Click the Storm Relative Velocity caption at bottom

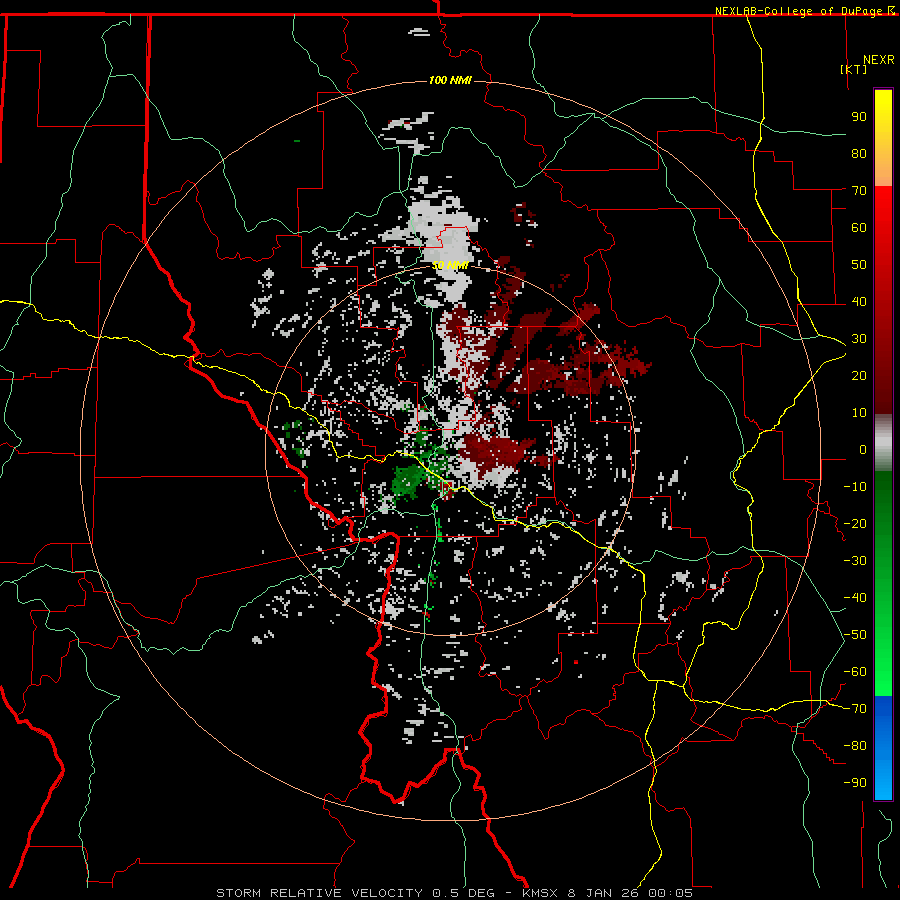coord(454,893)
